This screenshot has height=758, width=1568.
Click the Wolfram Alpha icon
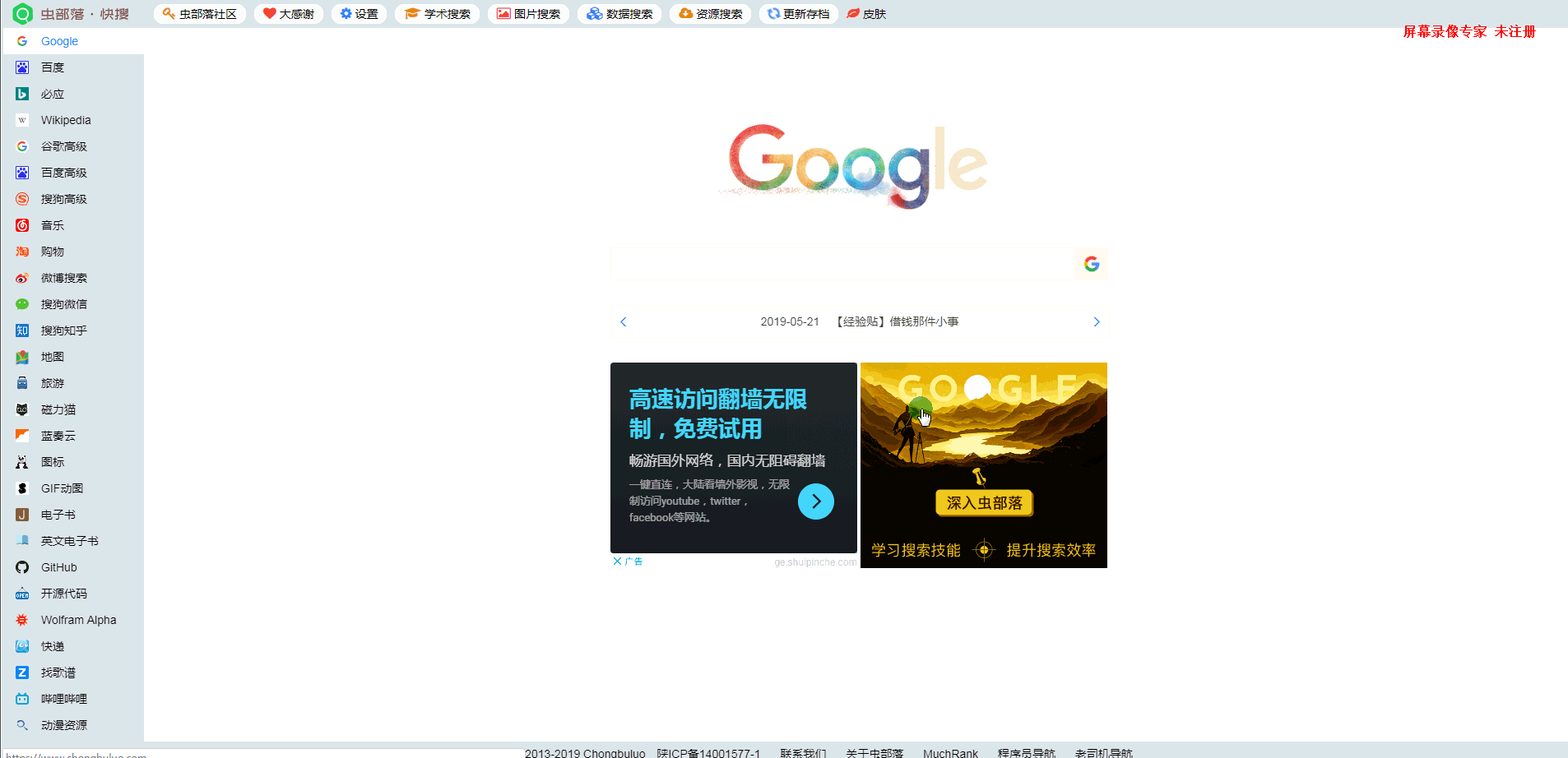click(22, 620)
